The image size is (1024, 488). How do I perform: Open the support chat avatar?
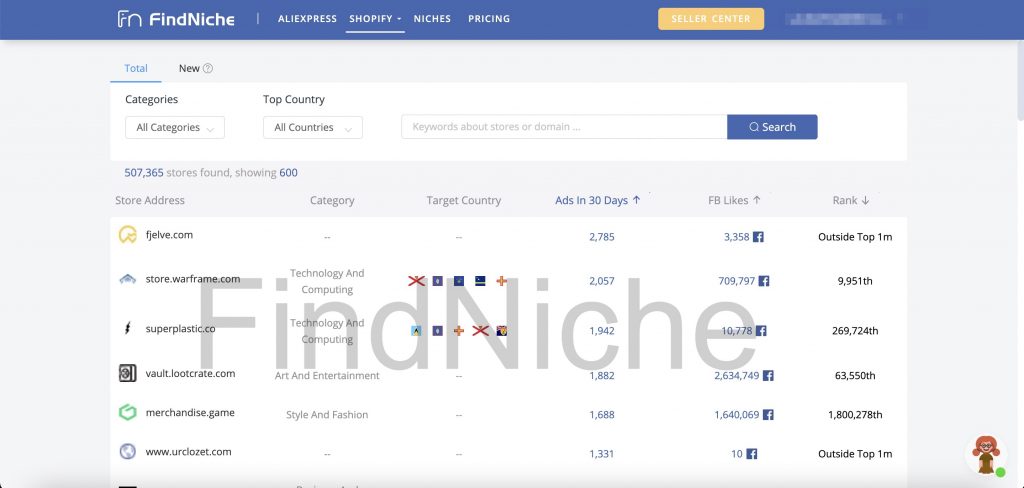[x=986, y=455]
